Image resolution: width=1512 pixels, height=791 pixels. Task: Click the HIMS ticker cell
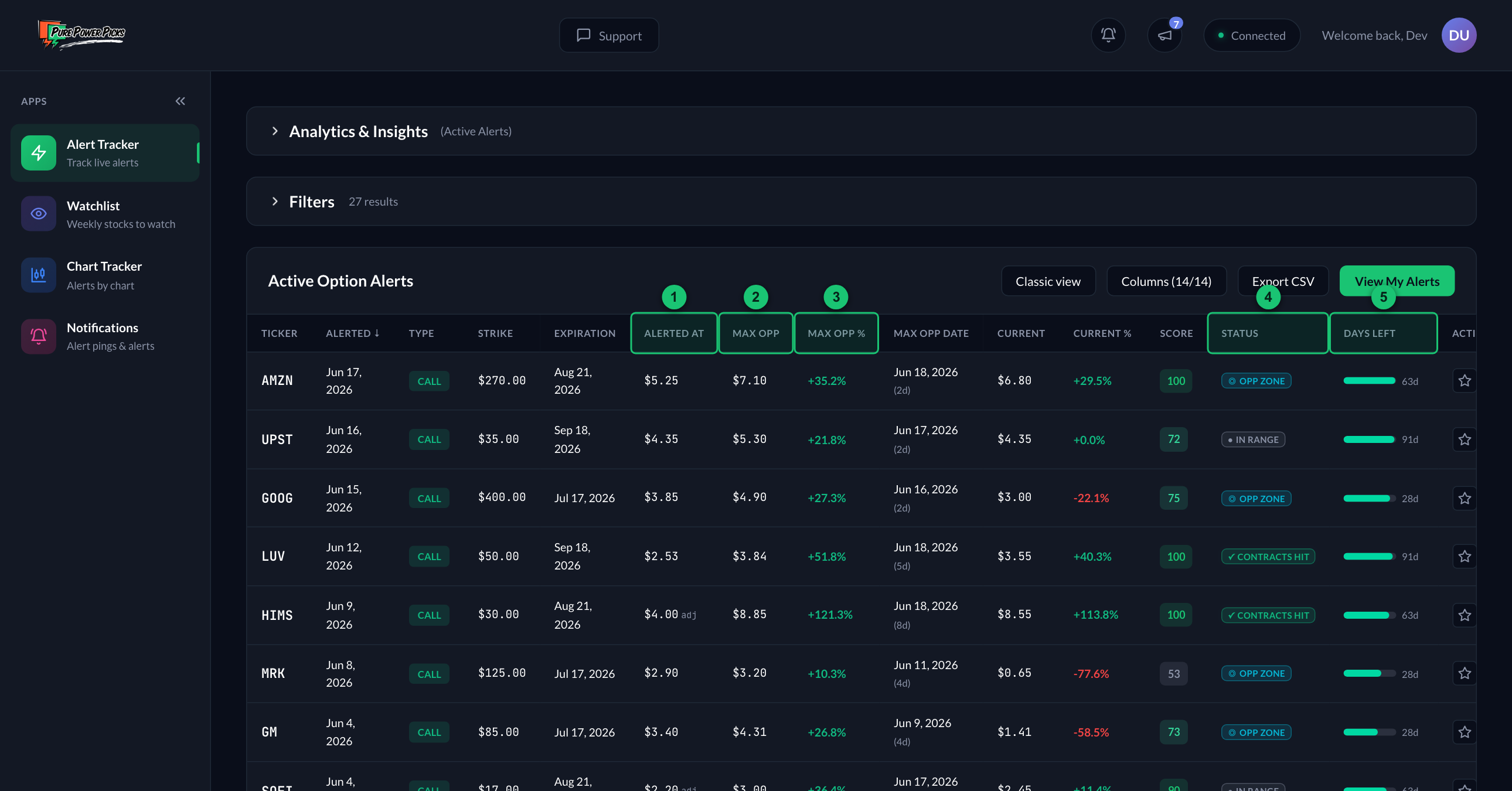277,615
